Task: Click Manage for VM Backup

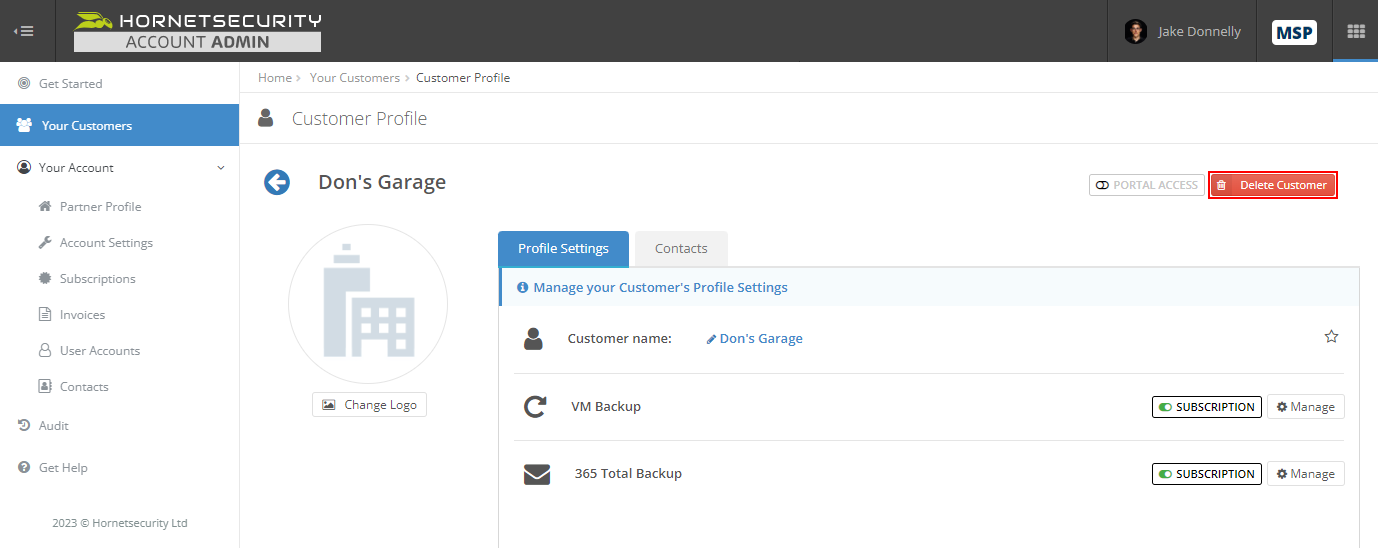Action: tap(1305, 407)
